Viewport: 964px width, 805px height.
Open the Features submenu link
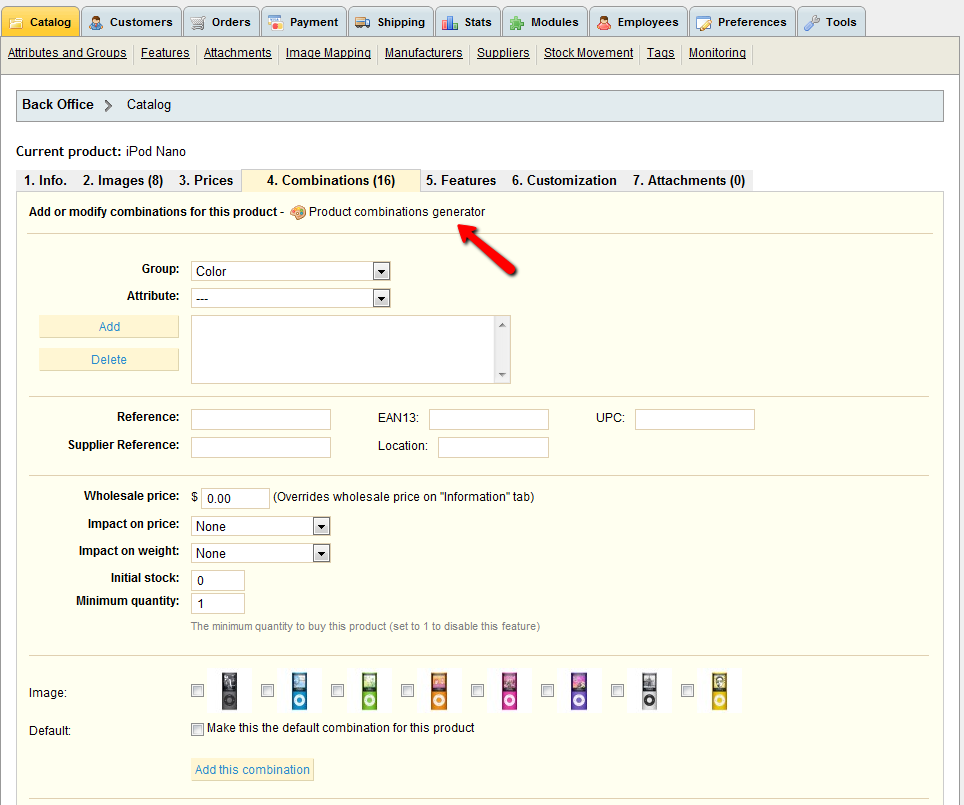tap(165, 53)
